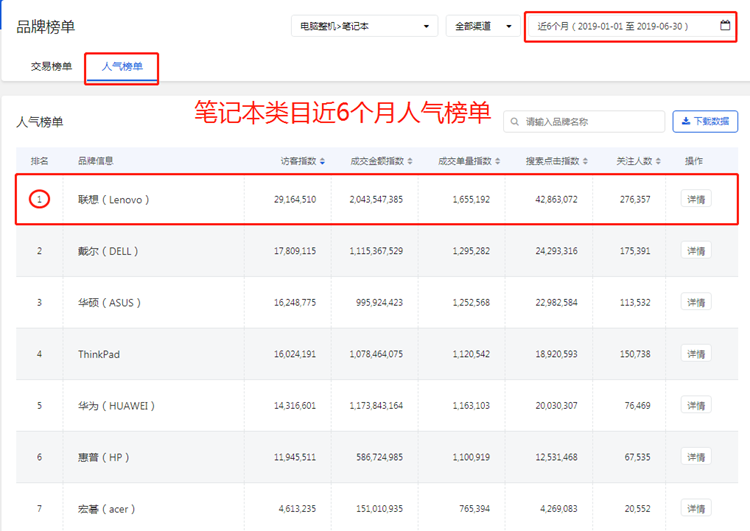The image size is (750, 531).
Task: Open 详情 for 惠普 (HP) row
Action: (x=696, y=457)
